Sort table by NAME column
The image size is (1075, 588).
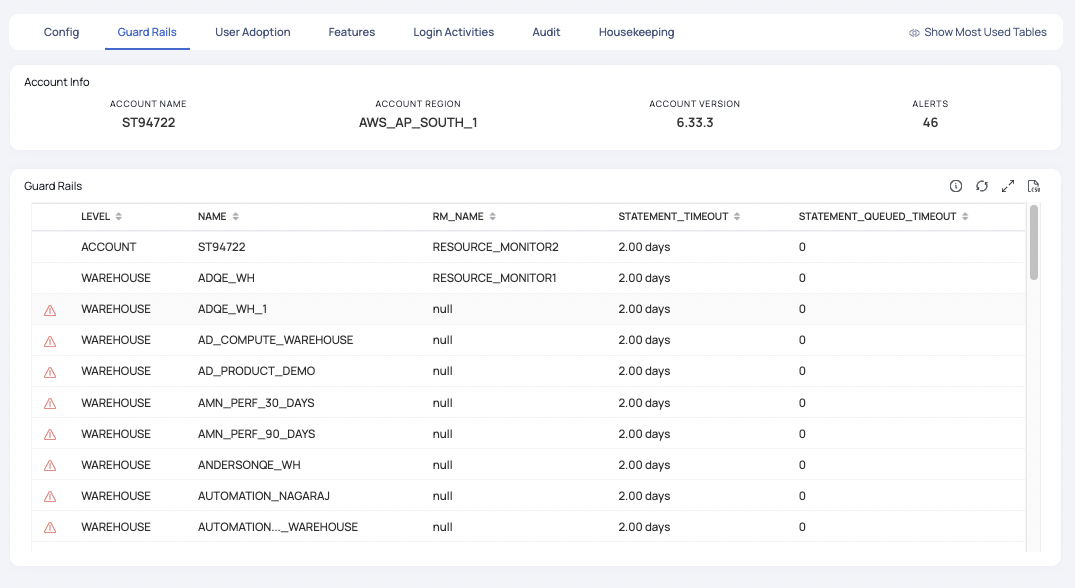click(236, 217)
